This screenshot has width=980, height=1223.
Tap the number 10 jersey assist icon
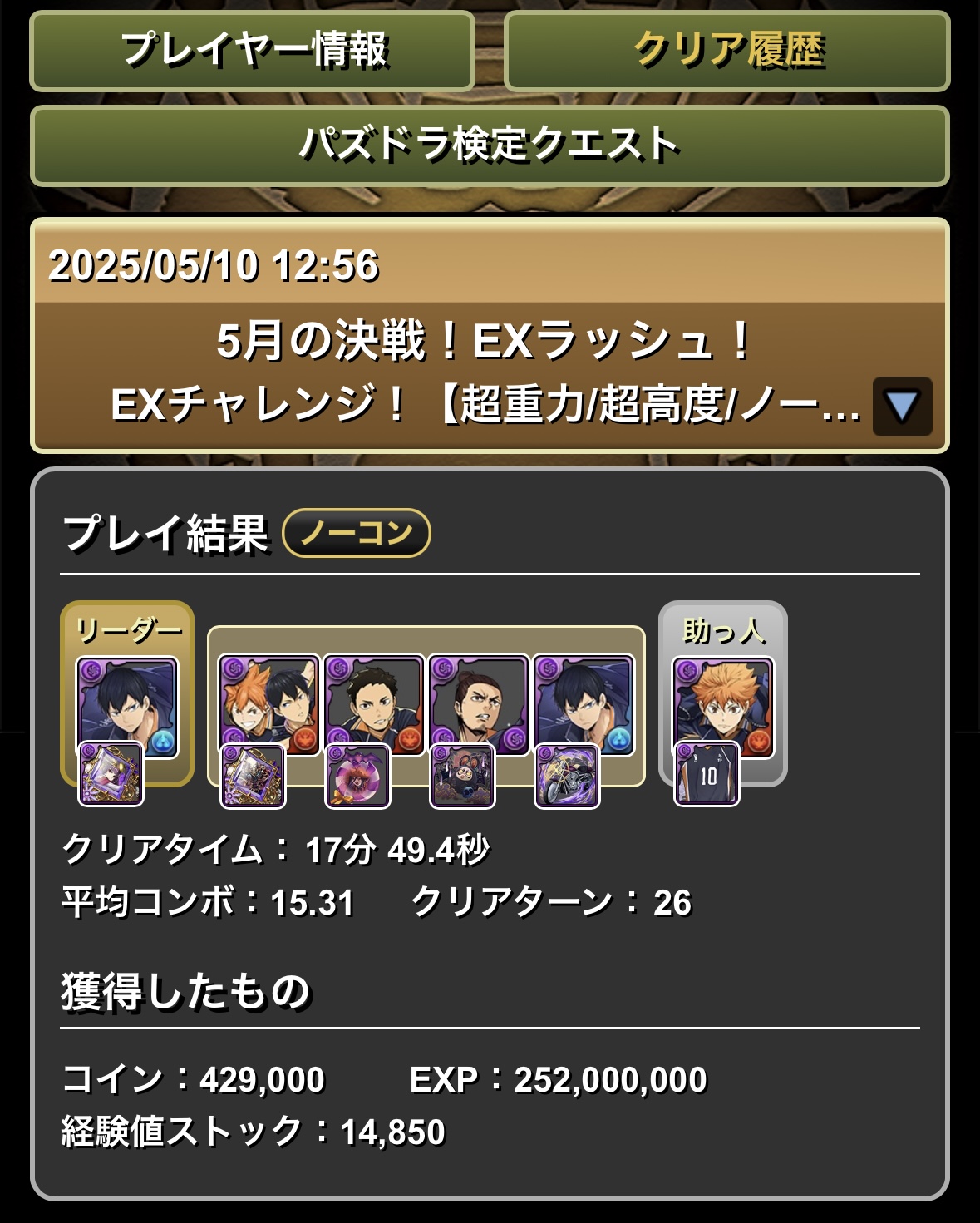[707, 774]
